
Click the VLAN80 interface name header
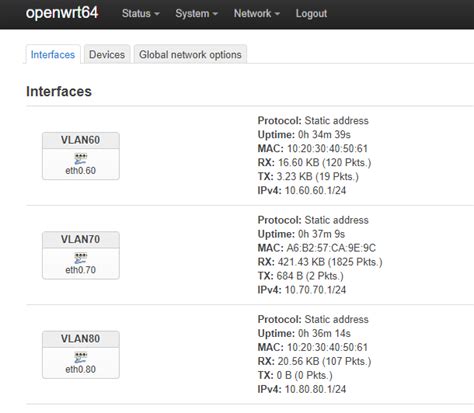[x=81, y=339]
